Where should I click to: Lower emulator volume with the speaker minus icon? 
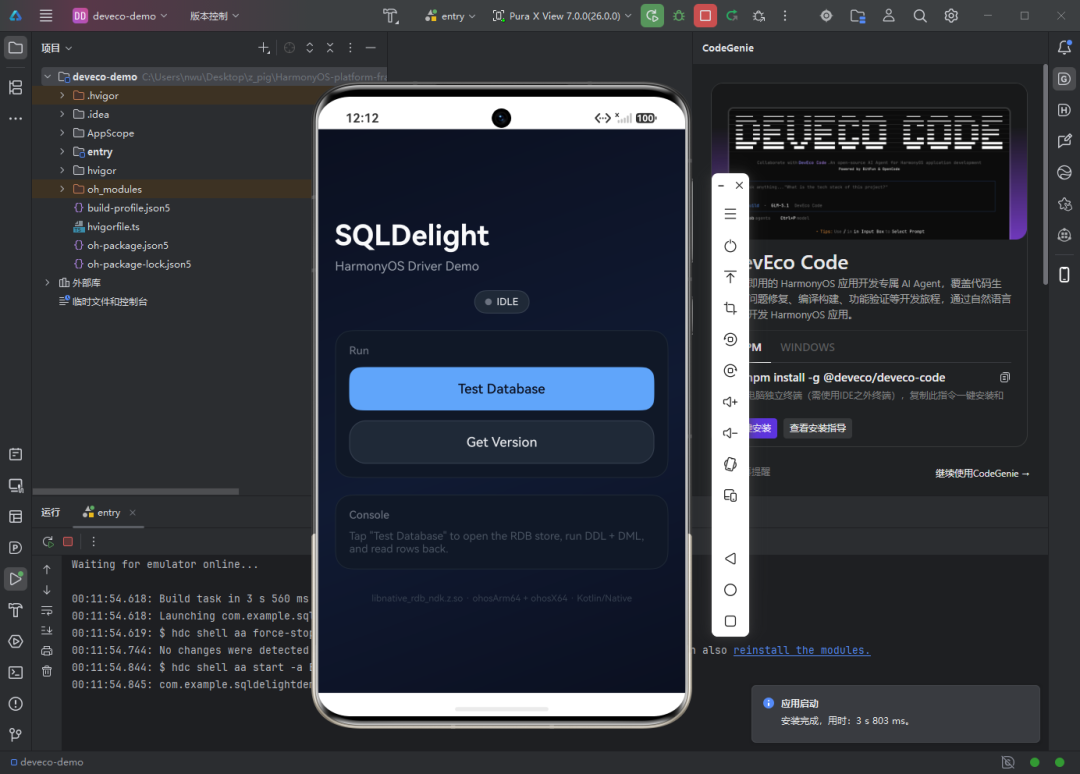[x=730, y=433]
